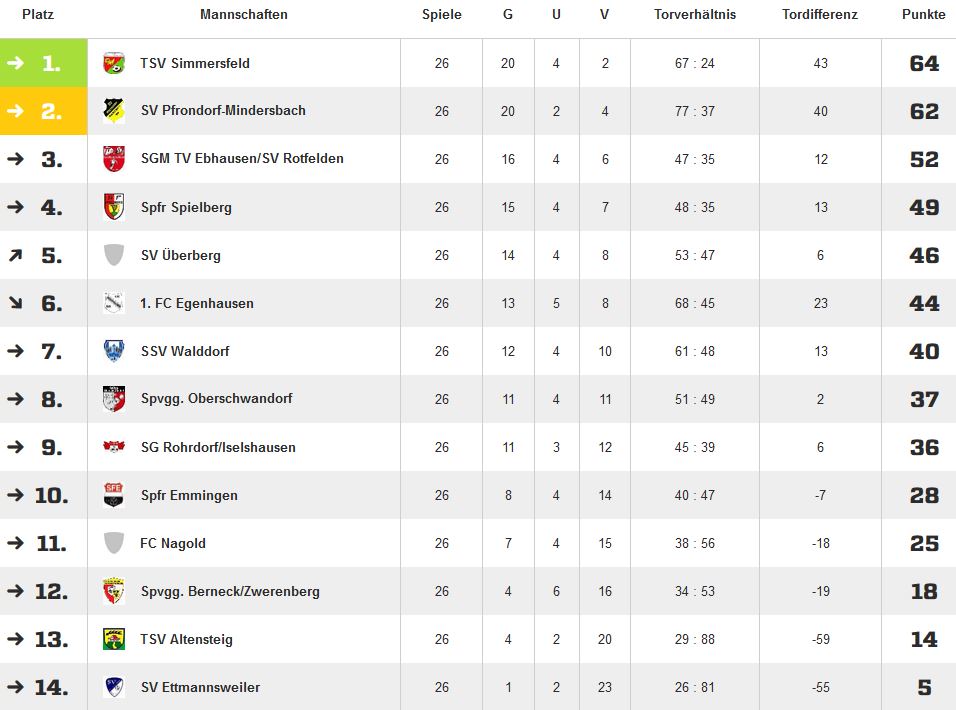Click the SV Ettmannsweiler shield logo

114,687
